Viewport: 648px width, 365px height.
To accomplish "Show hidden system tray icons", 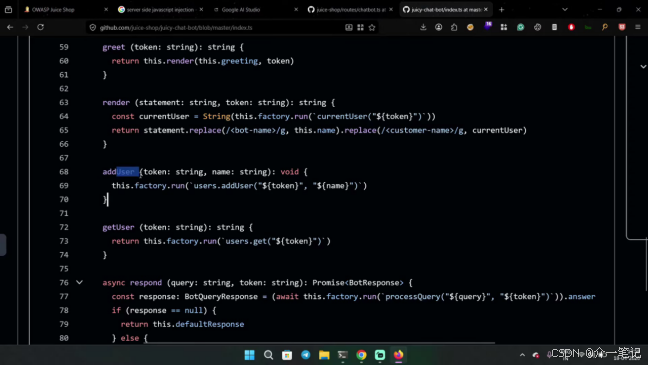I will click(x=522, y=355).
